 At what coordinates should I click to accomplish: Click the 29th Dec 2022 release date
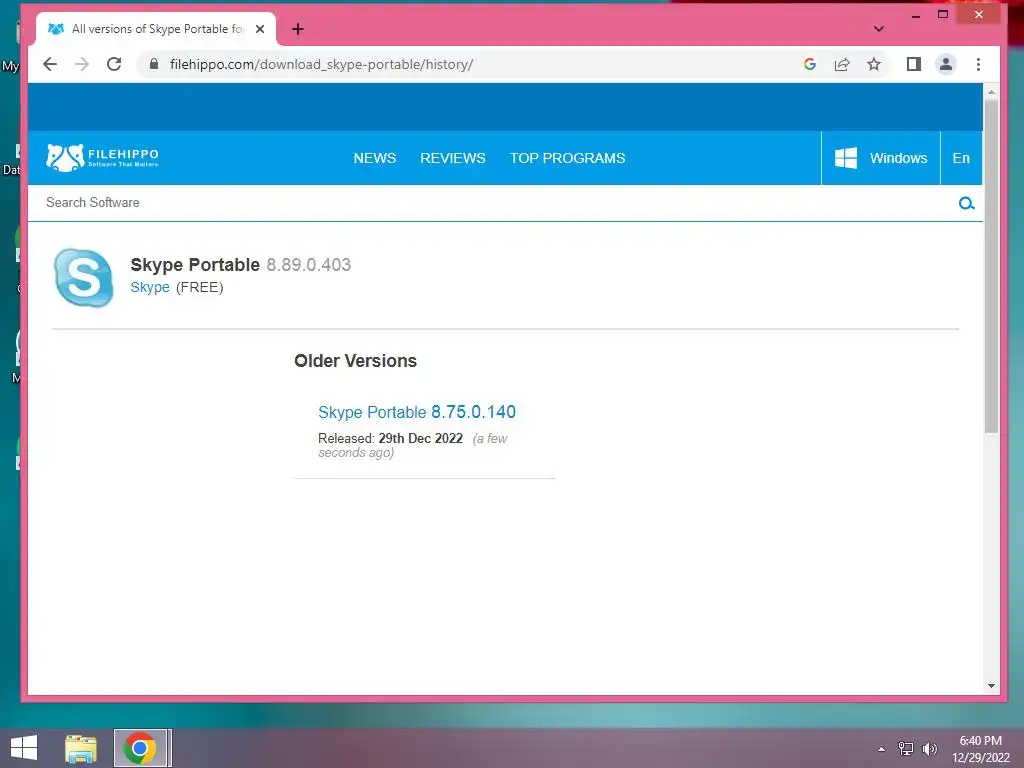[421, 438]
